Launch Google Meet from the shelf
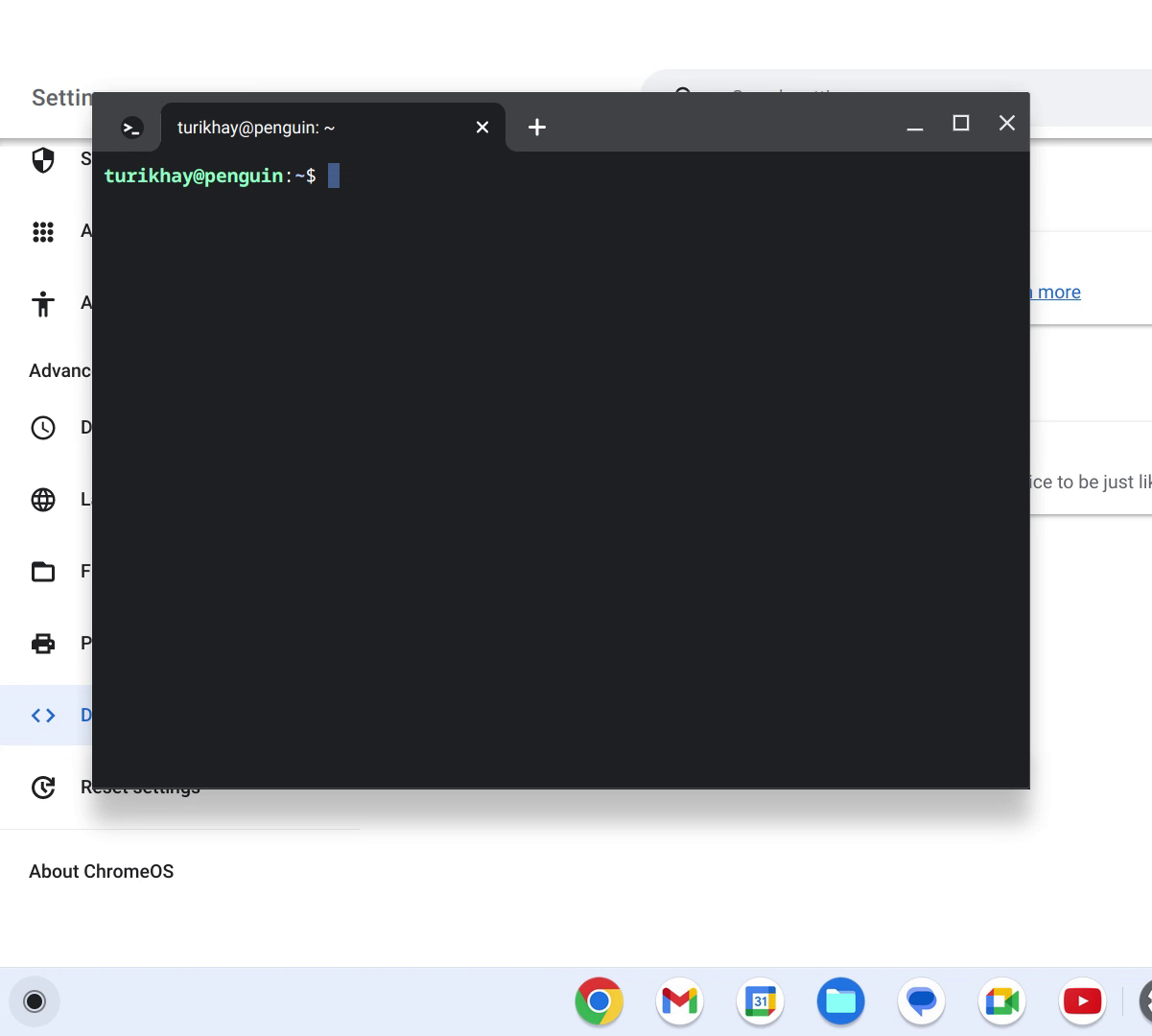The image size is (1152, 1036). tap(1002, 1001)
